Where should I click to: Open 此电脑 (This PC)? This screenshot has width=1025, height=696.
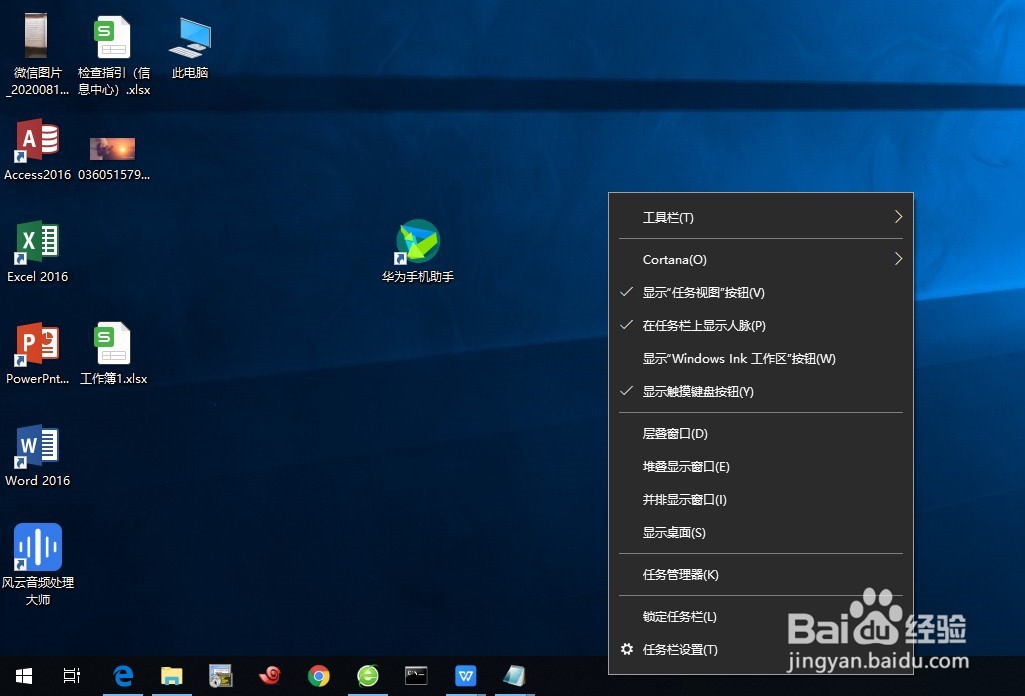pos(189,37)
